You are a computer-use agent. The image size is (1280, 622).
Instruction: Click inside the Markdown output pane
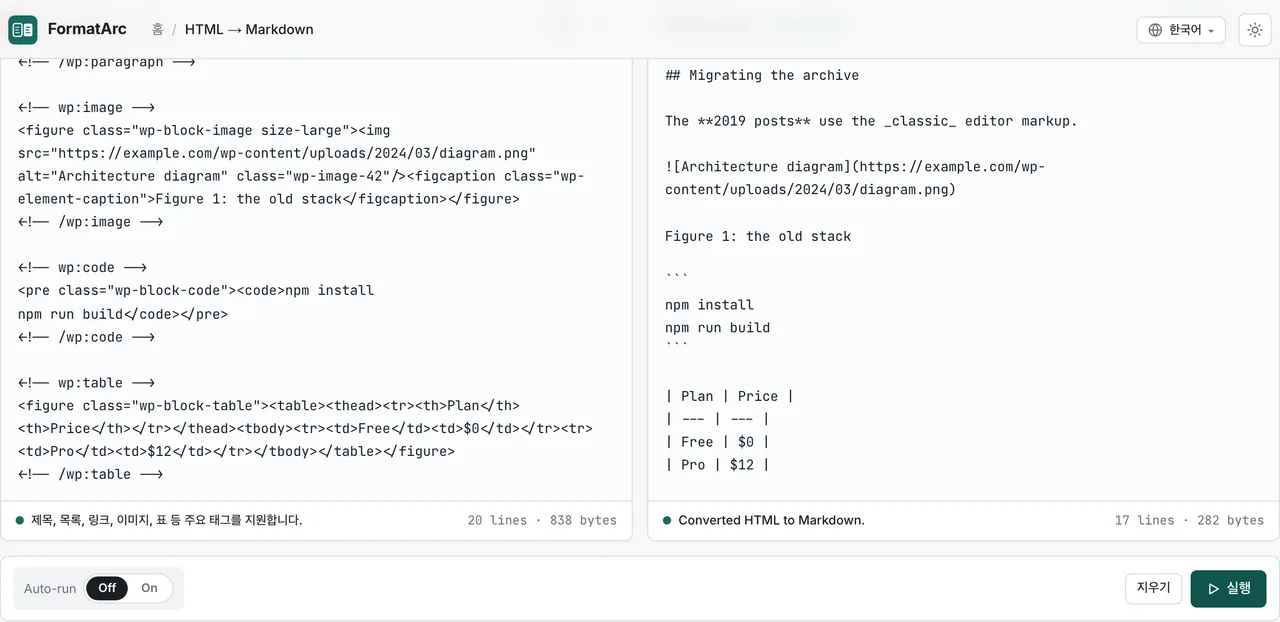963,279
